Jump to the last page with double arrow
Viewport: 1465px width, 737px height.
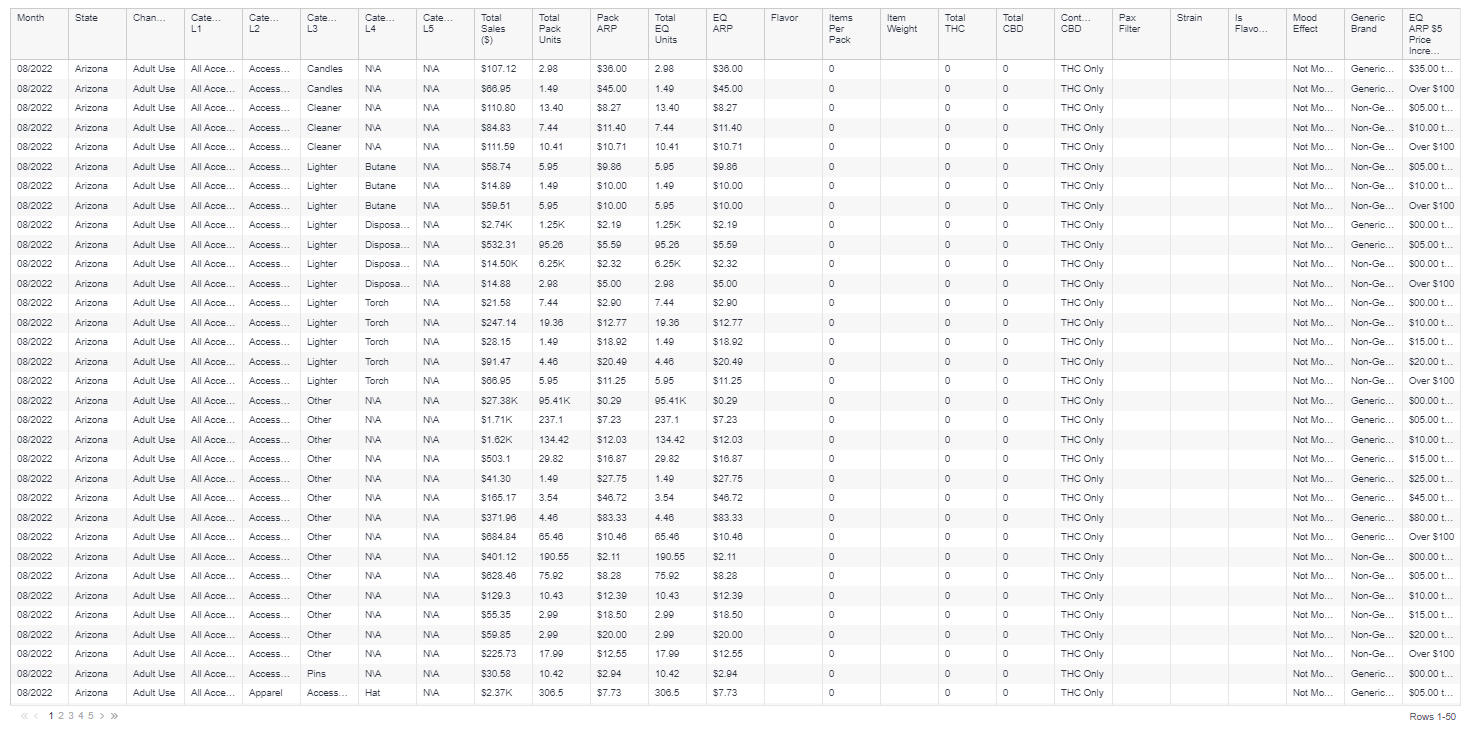(114, 716)
